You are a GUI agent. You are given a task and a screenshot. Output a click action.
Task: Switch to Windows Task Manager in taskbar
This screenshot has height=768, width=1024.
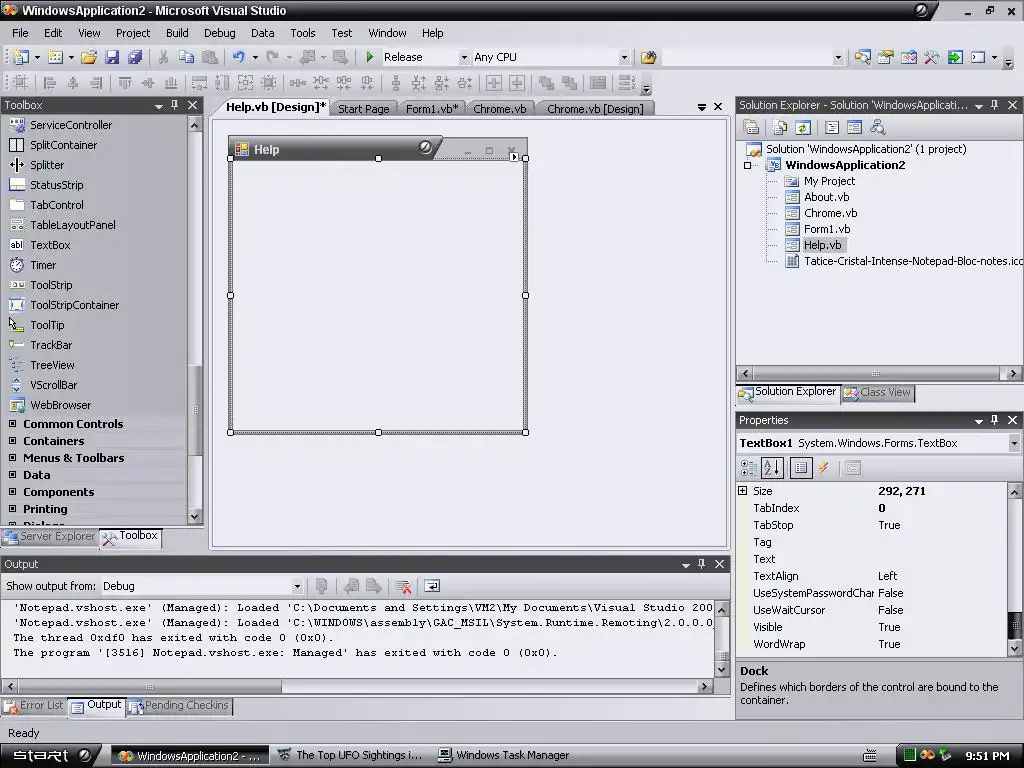504,756
